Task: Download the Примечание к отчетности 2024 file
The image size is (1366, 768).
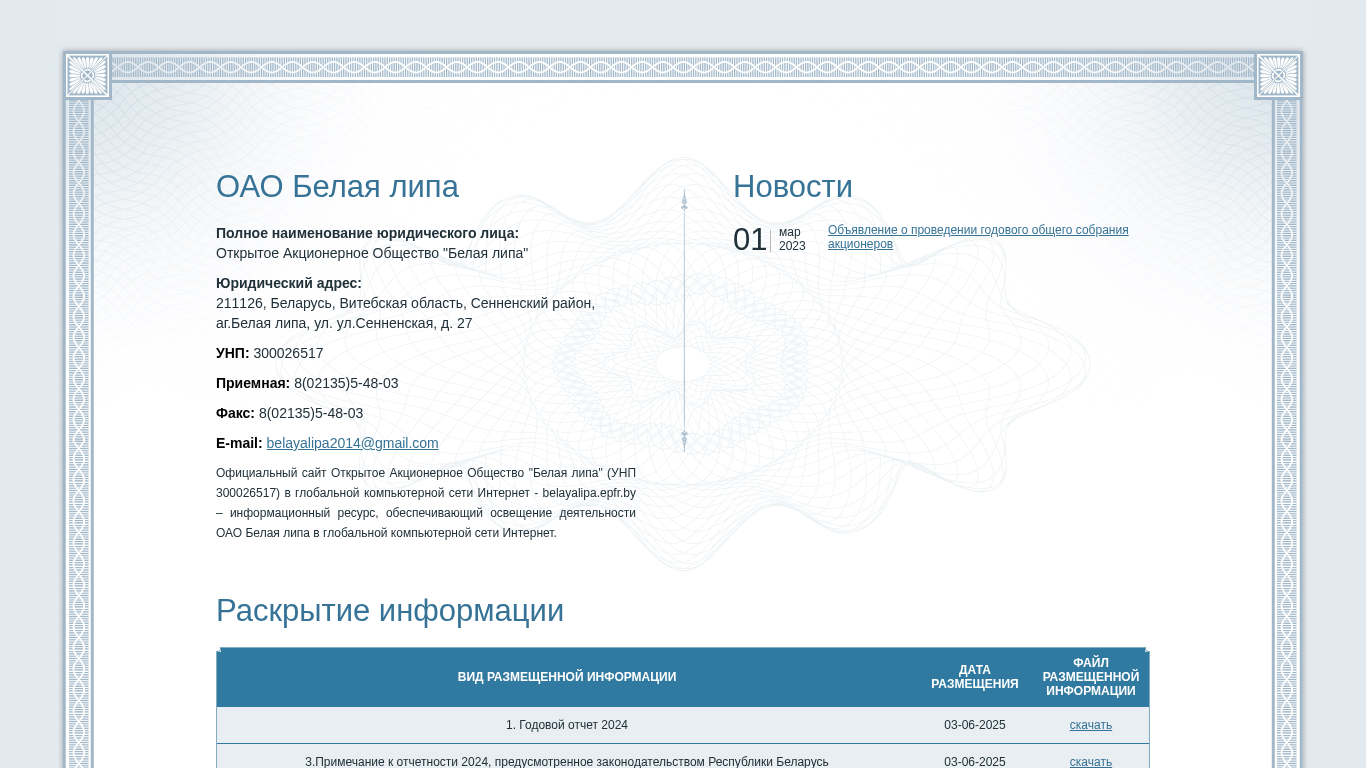Action: 1090,761
